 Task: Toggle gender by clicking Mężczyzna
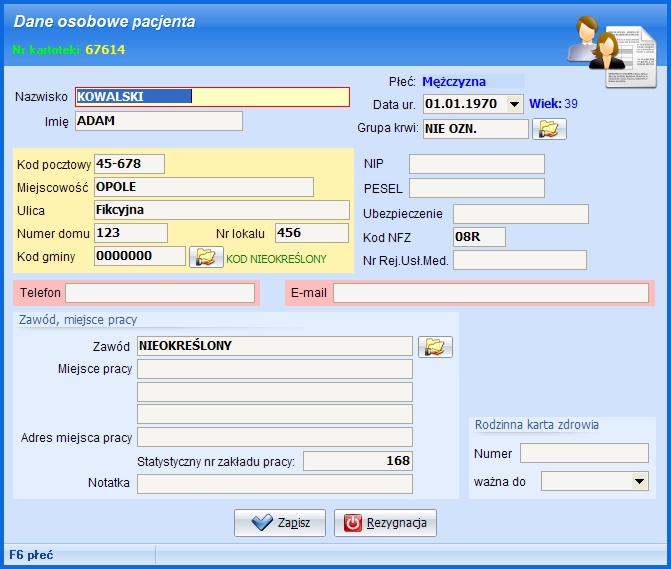click(x=458, y=82)
